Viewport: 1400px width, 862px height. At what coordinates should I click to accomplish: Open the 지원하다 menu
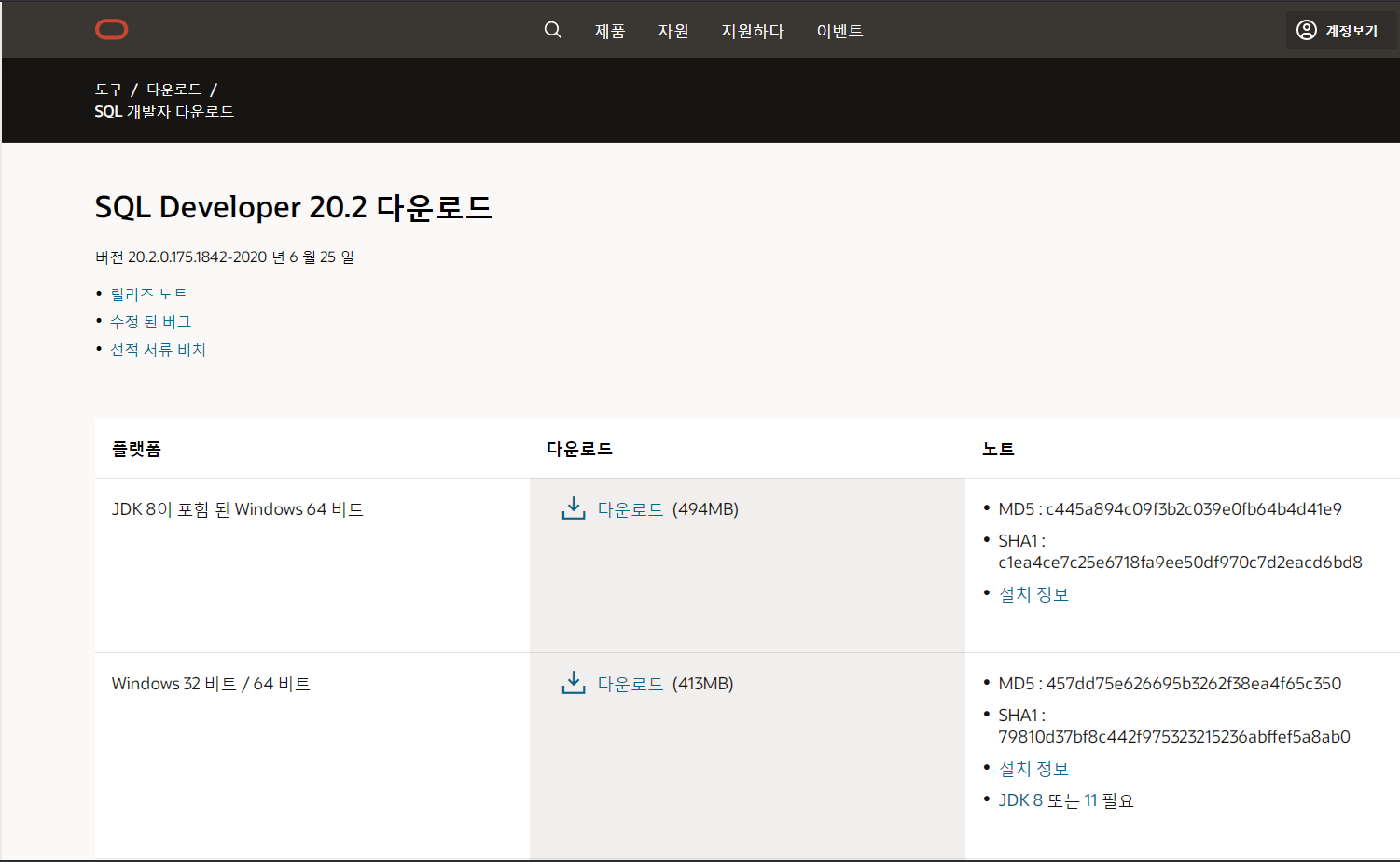click(x=752, y=31)
